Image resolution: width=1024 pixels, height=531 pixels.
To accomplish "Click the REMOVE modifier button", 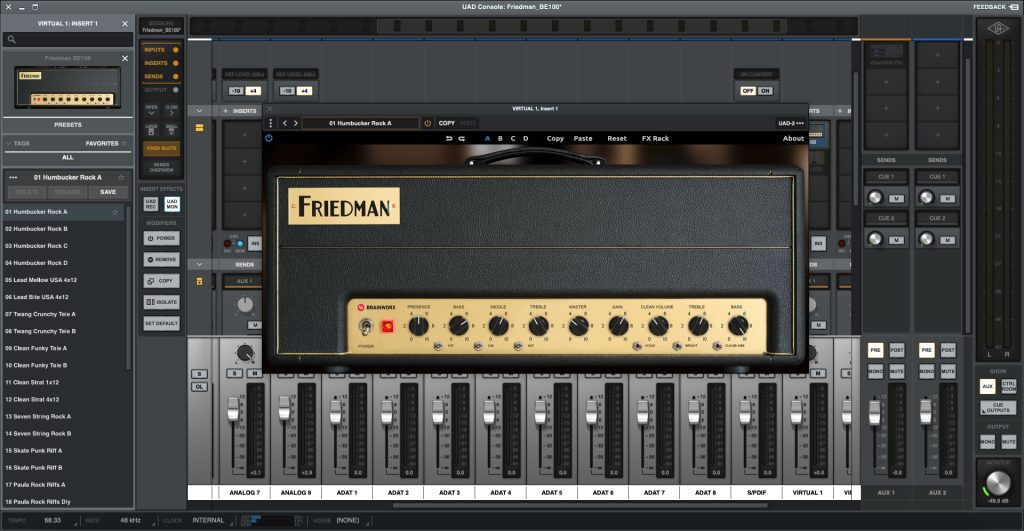I will click(161, 260).
